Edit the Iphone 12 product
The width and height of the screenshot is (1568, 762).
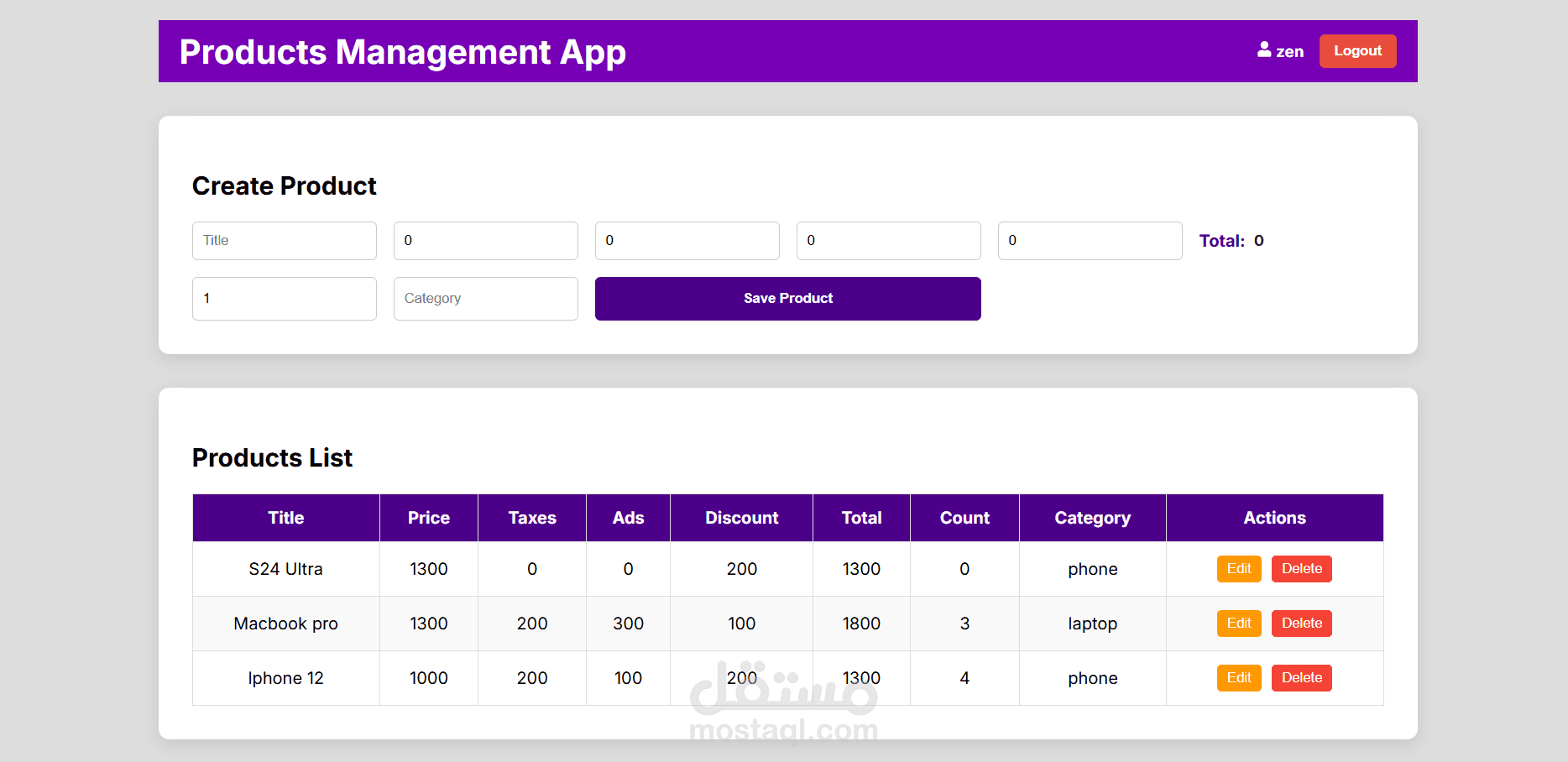coord(1239,678)
